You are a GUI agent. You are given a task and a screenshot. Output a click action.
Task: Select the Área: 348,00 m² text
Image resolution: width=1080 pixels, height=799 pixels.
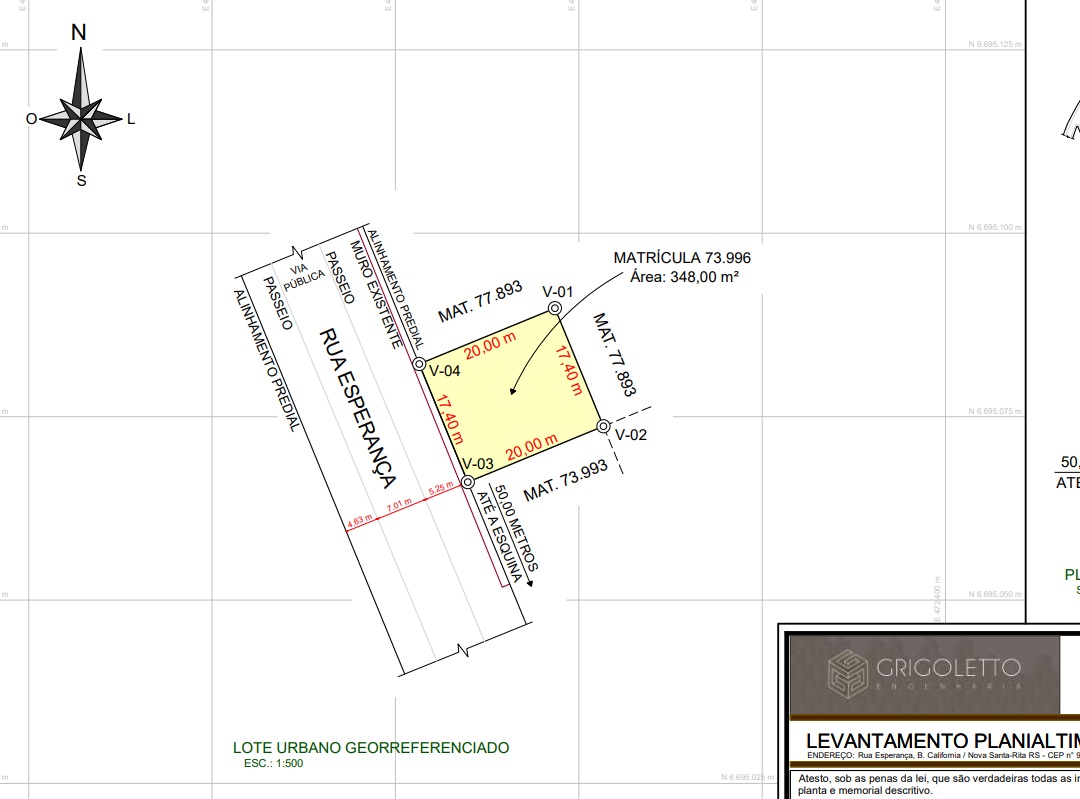[684, 277]
